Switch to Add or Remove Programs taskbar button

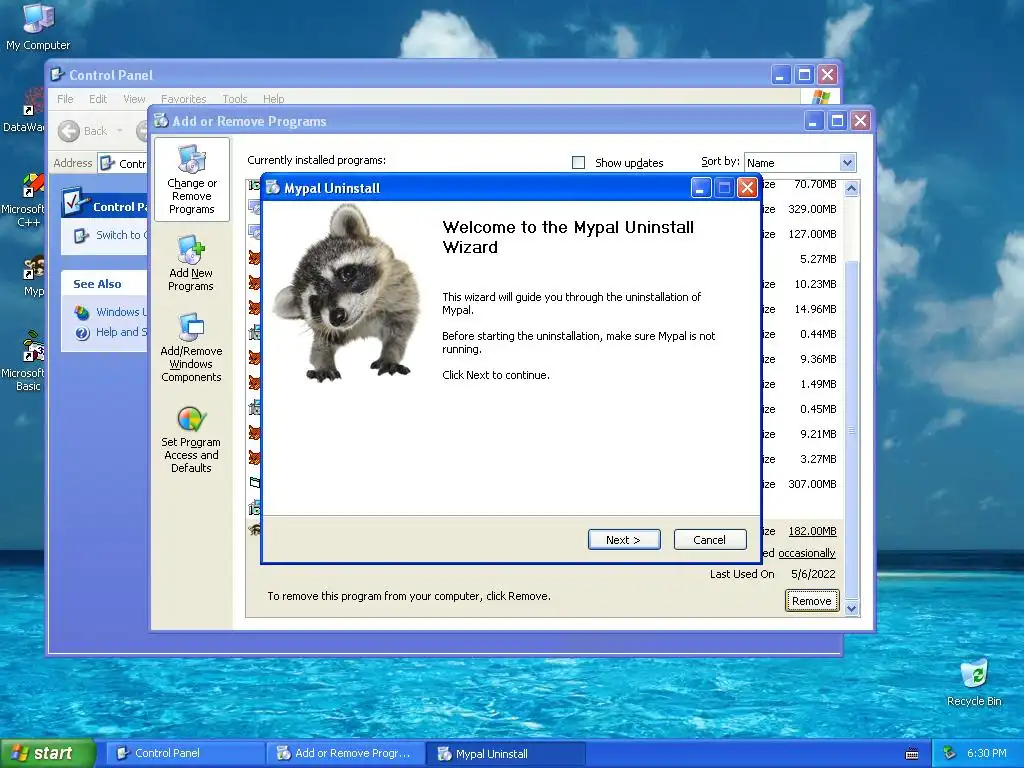coord(345,753)
